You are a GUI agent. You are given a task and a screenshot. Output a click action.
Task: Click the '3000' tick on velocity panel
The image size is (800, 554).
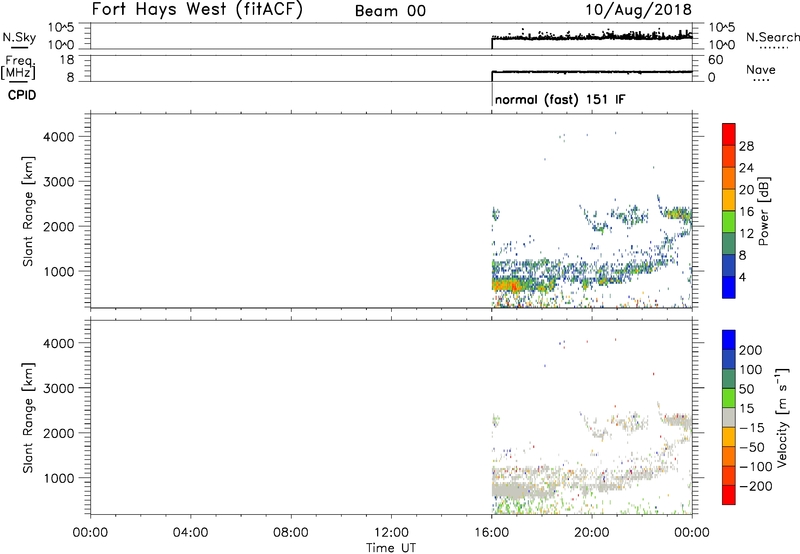click(59, 388)
